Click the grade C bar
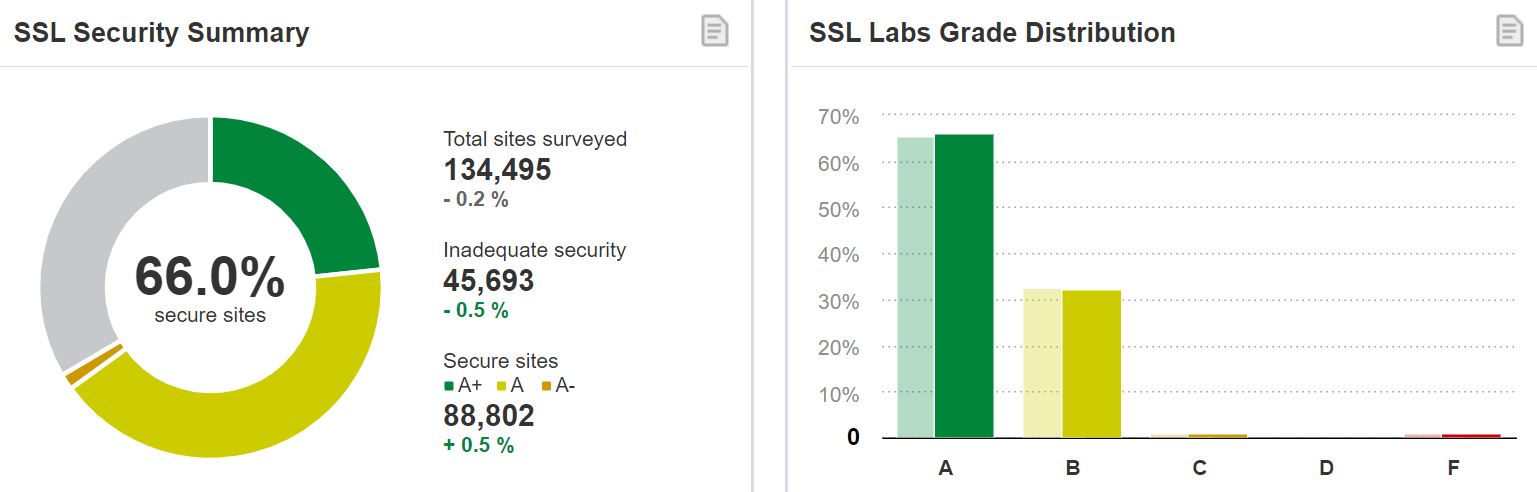 (x=1200, y=436)
